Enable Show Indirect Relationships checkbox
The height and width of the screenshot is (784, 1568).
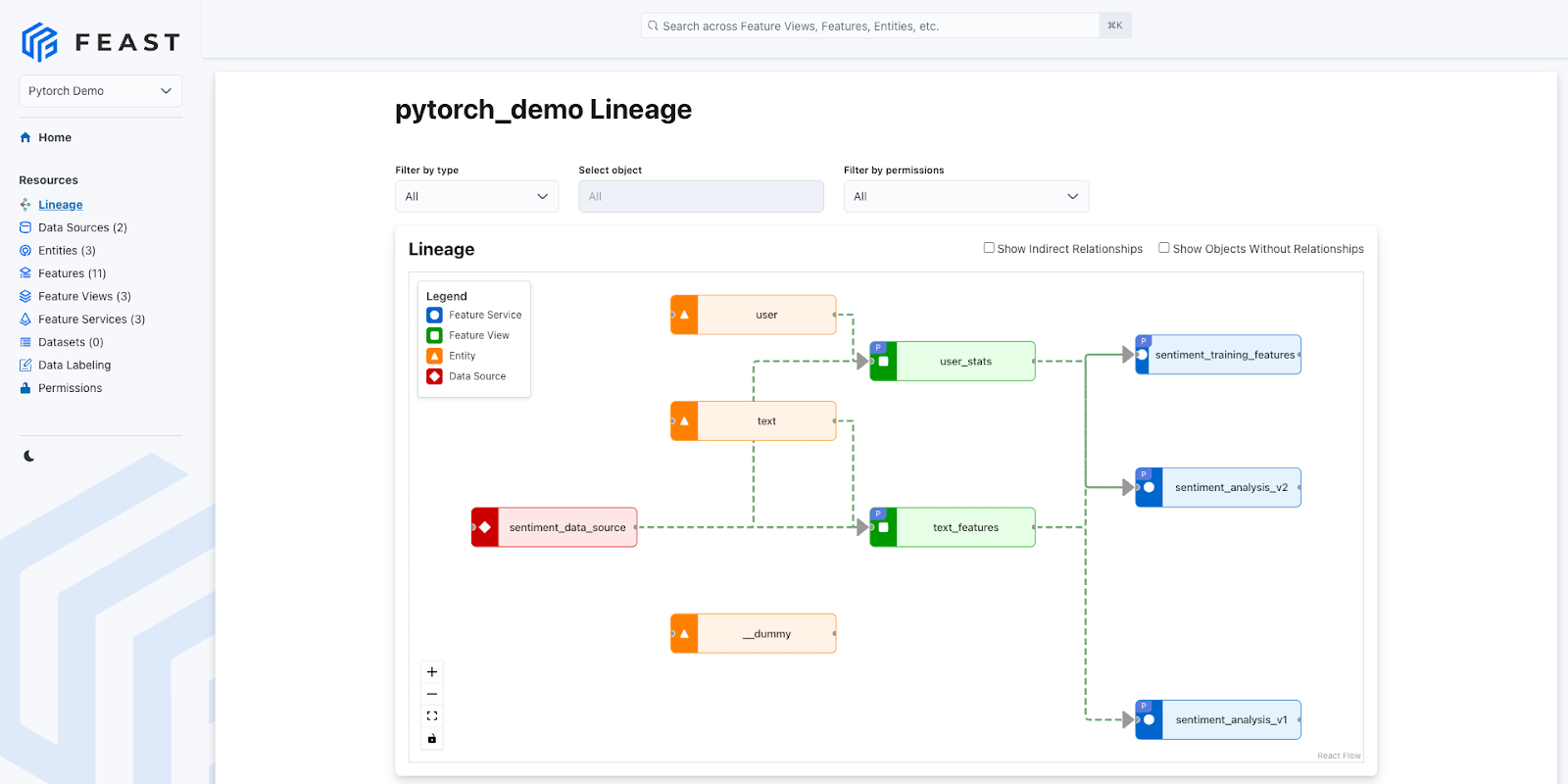(989, 248)
